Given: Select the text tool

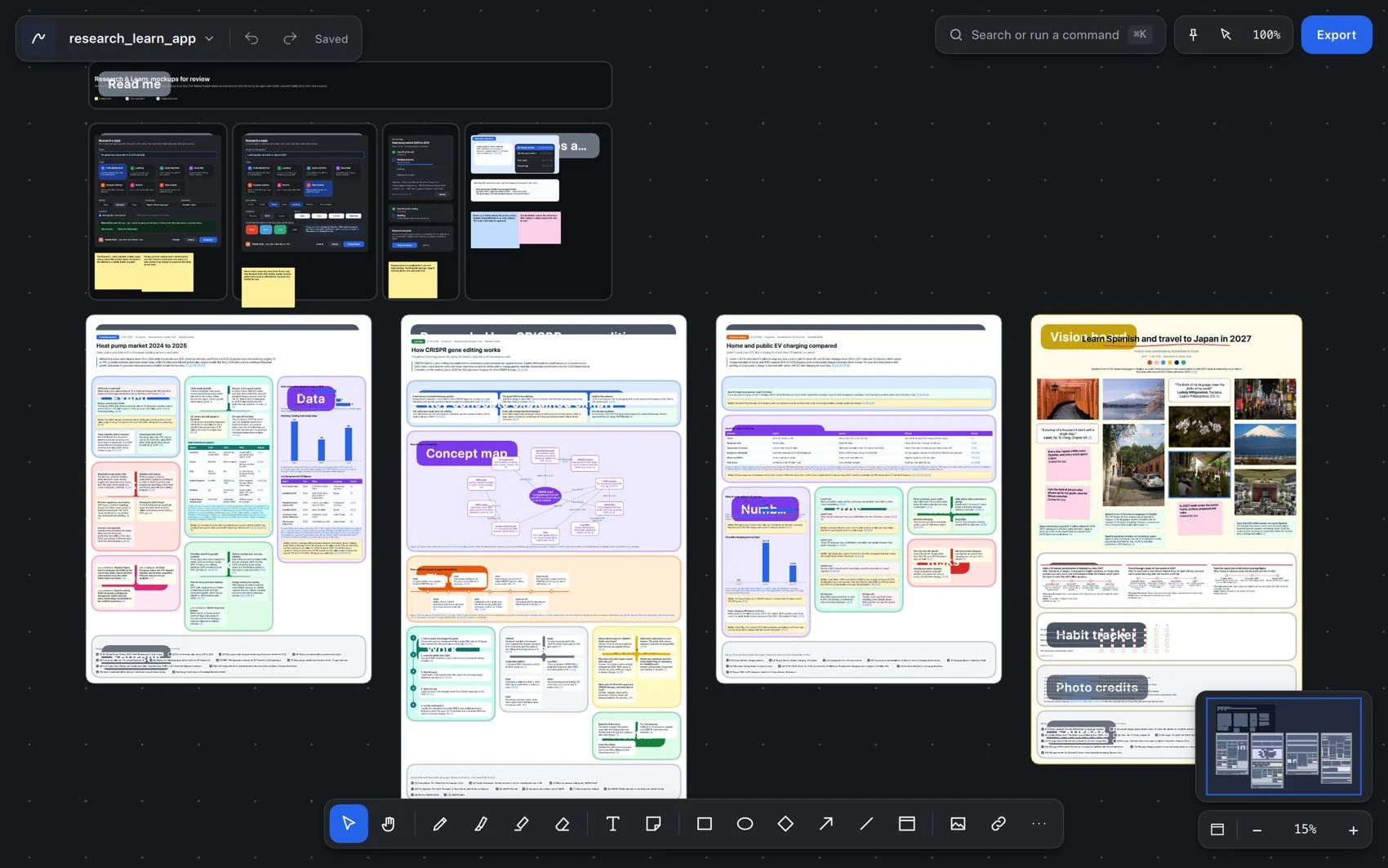Looking at the screenshot, I should tap(612, 823).
